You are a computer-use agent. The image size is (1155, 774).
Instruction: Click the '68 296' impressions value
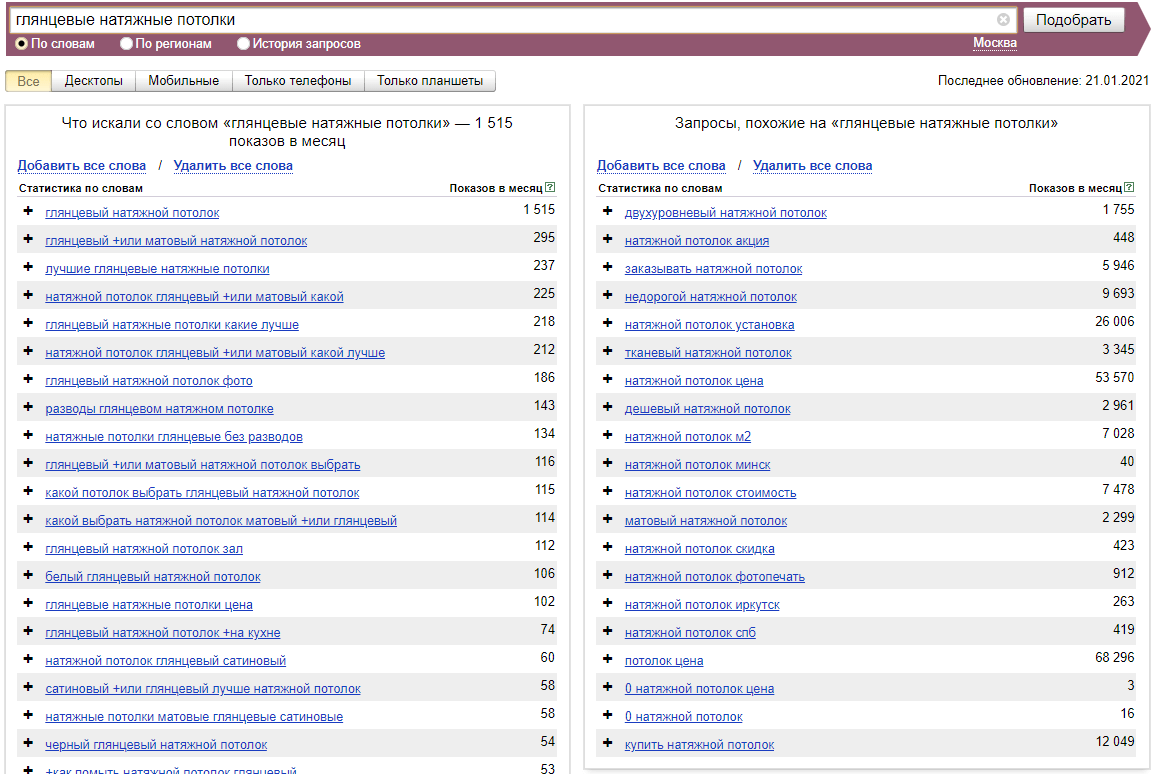(1114, 657)
